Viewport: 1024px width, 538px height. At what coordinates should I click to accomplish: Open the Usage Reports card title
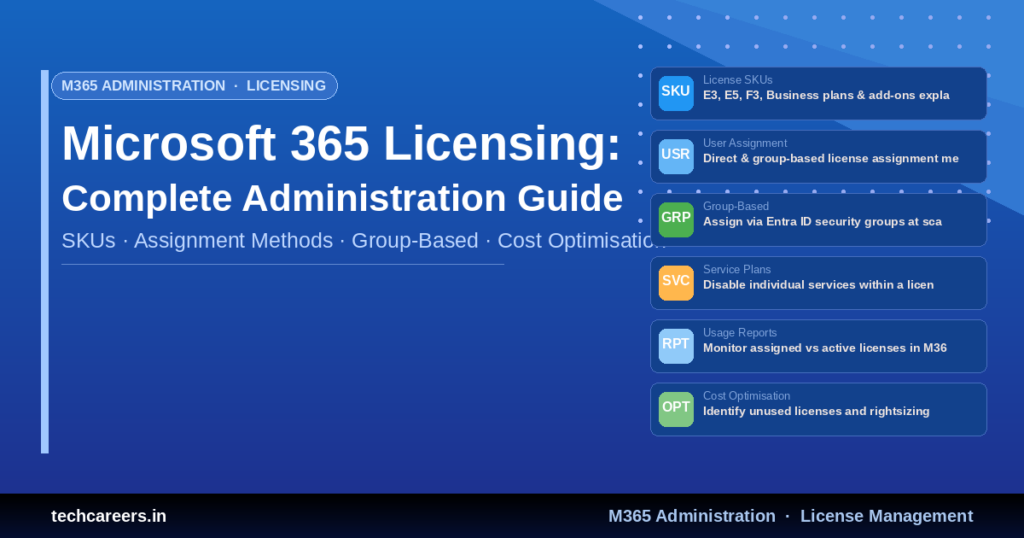click(x=739, y=332)
